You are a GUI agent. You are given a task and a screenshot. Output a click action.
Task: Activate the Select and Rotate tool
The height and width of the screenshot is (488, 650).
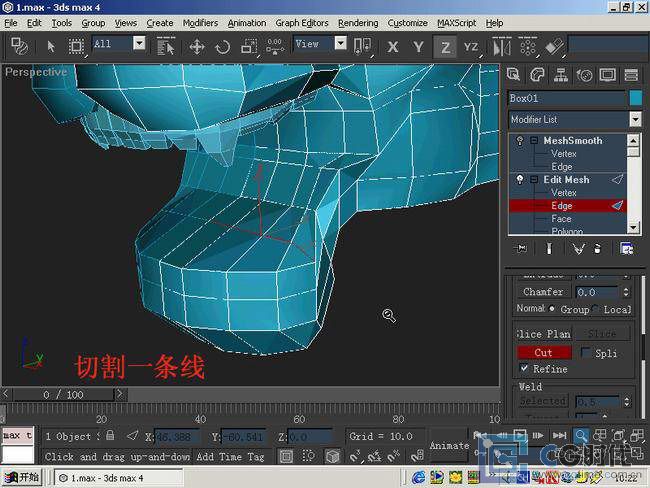[223, 46]
